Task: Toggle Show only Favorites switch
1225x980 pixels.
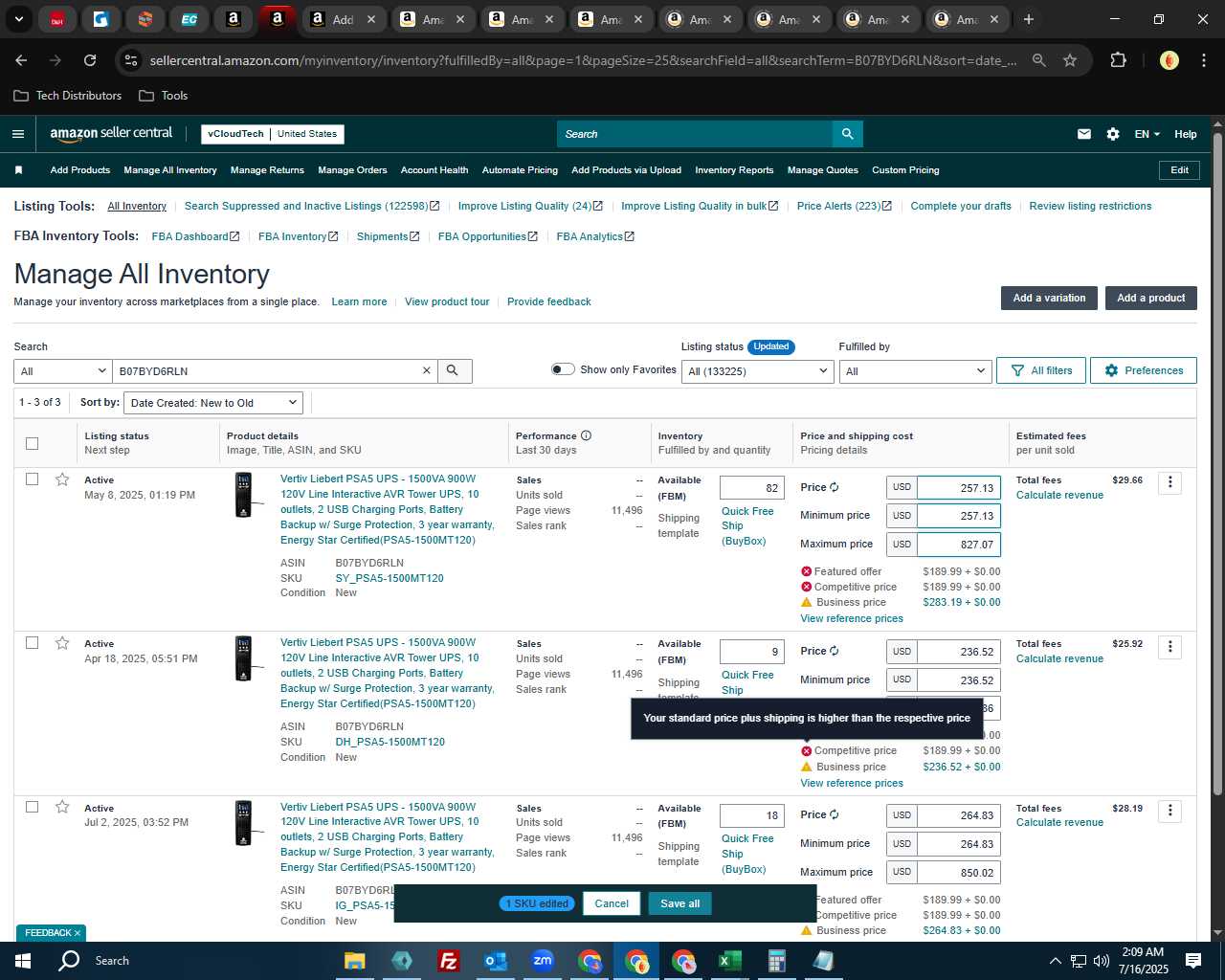Action: [x=563, y=369]
